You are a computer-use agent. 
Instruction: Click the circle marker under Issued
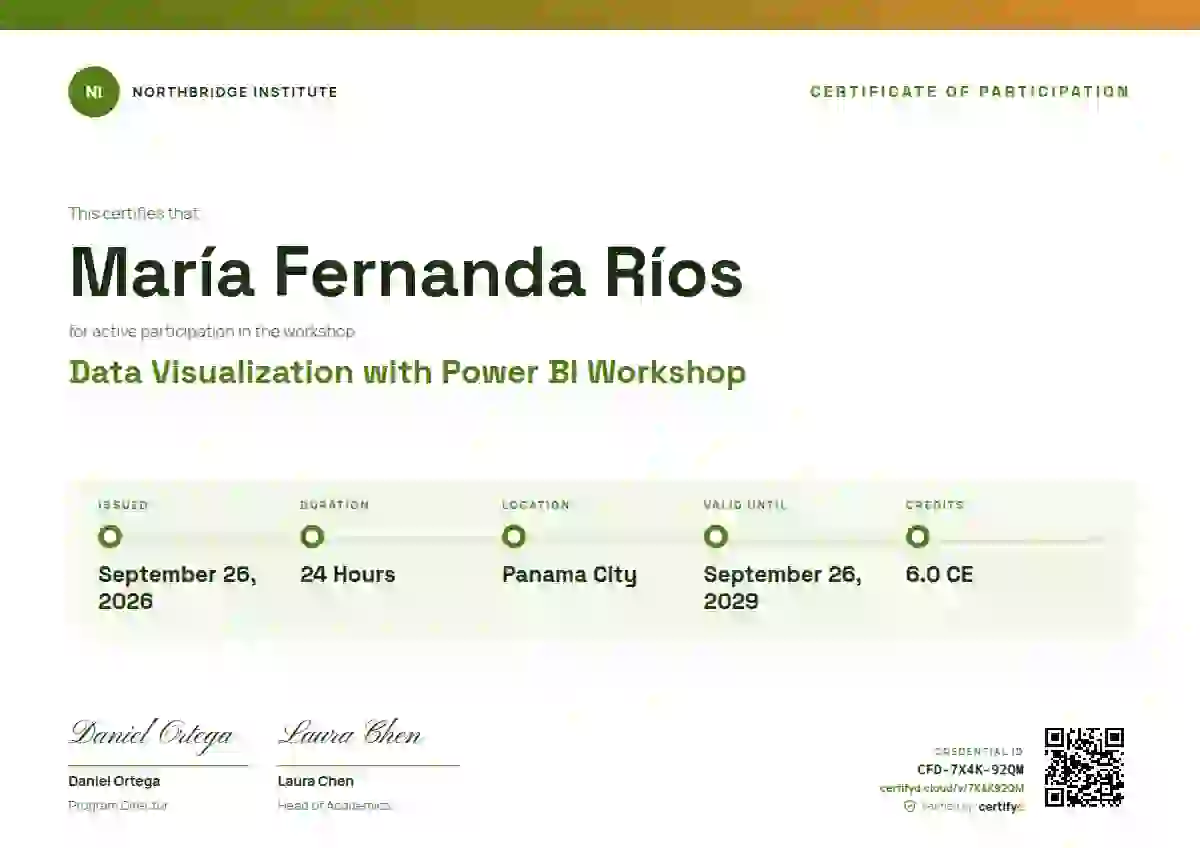pos(110,537)
